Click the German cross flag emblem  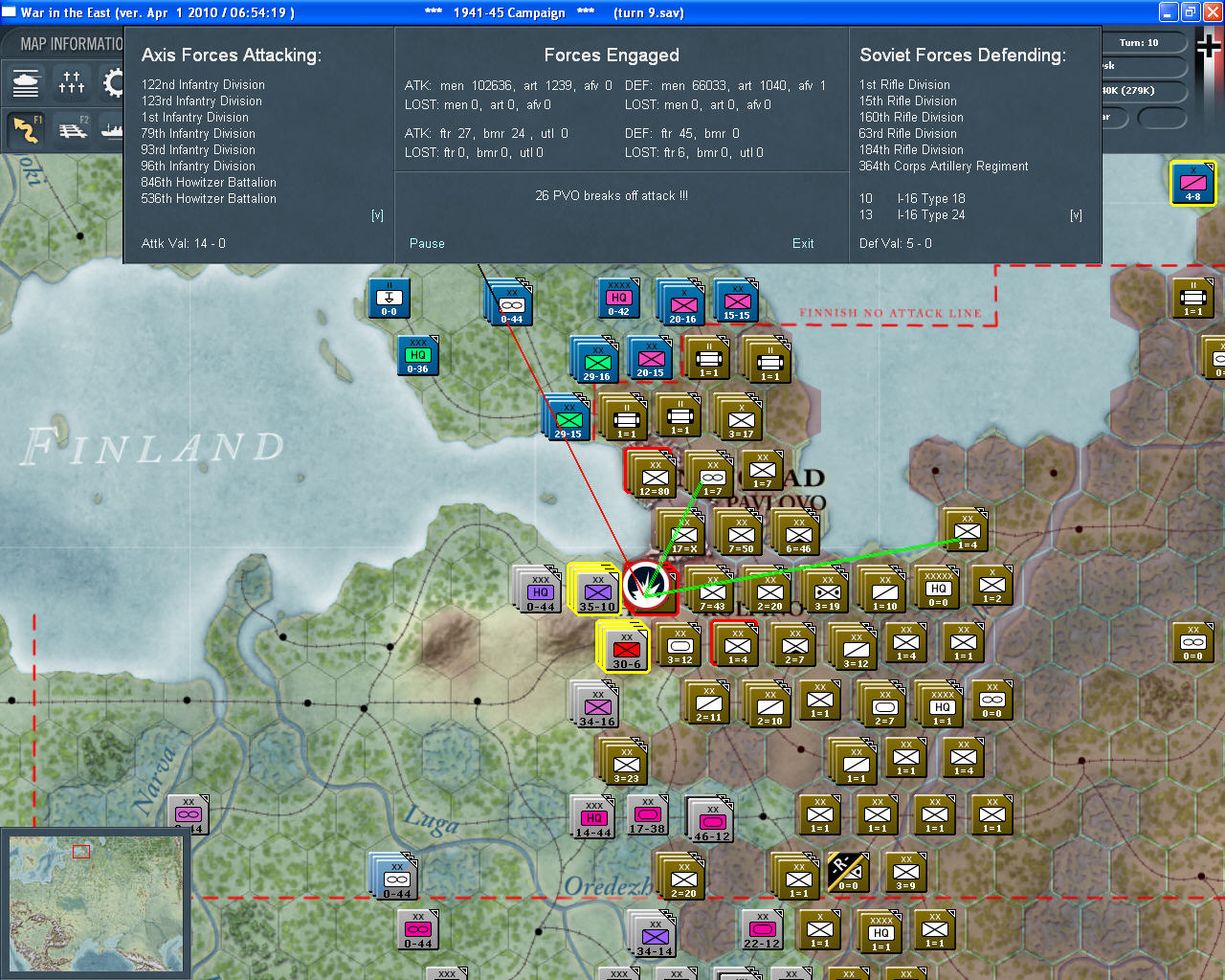pyautogui.click(x=1209, y=45)
